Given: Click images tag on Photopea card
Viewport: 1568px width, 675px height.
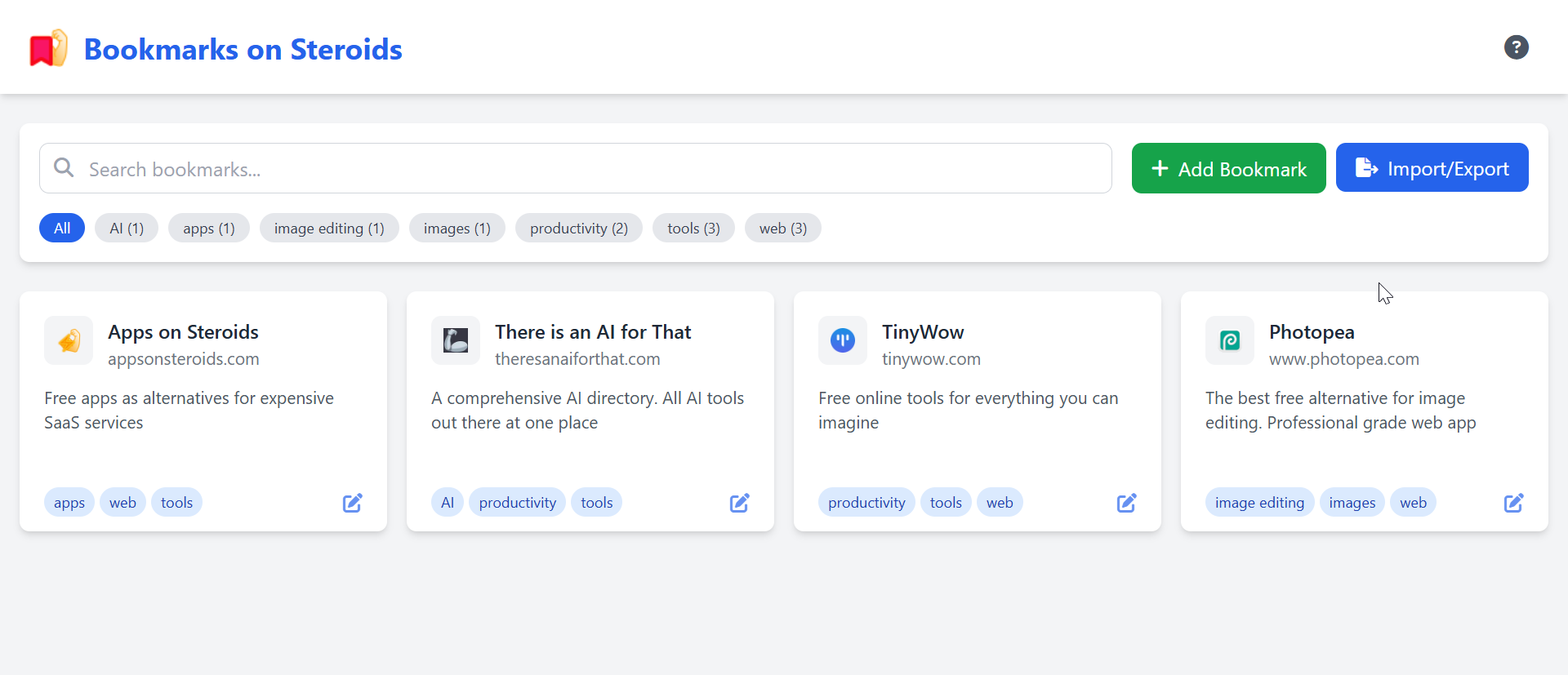Looking at the screenshot, I should 1352,503.
